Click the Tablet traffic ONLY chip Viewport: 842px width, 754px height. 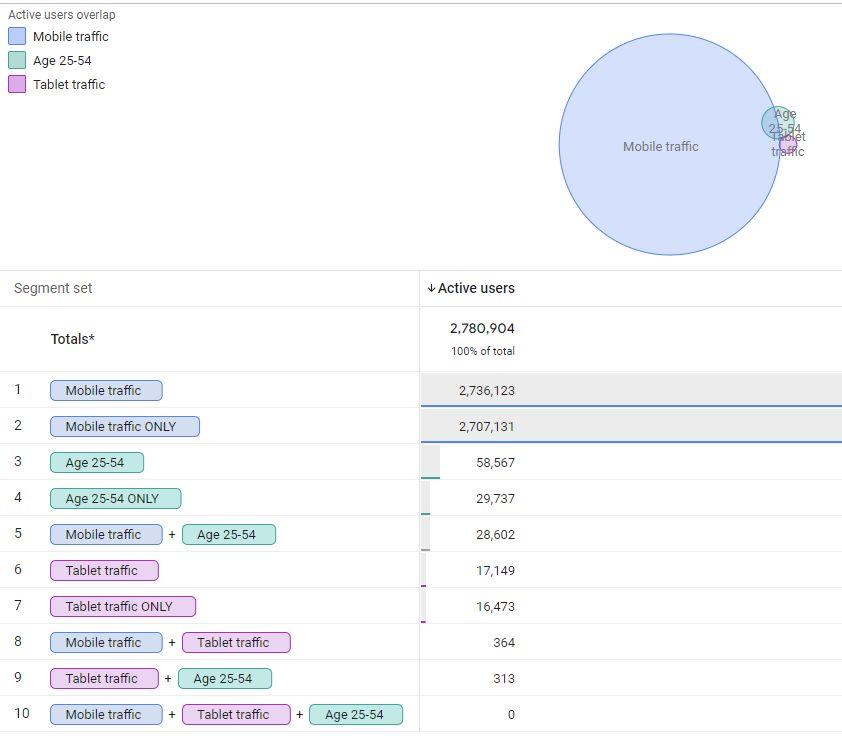123,606
